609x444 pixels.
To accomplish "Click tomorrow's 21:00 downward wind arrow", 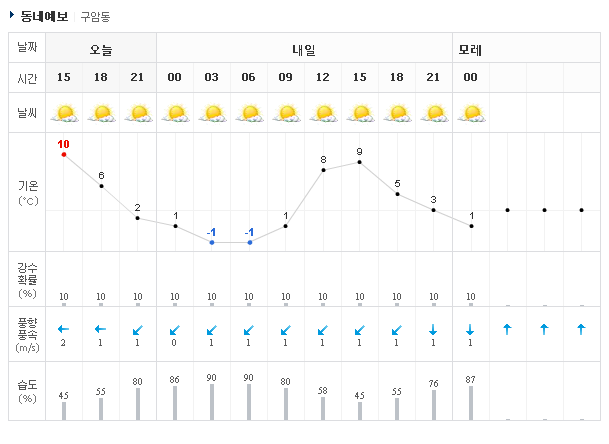I will coord(434,330).
